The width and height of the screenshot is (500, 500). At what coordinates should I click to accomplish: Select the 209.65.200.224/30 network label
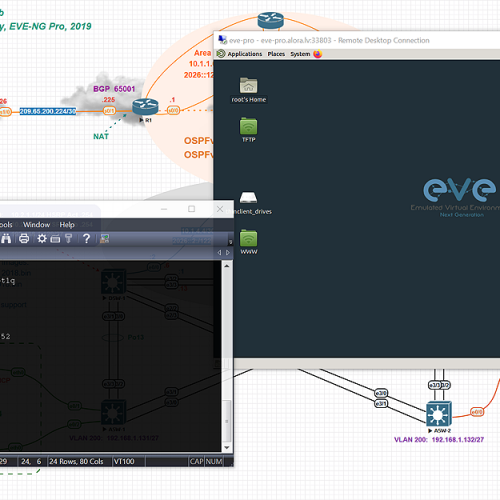point(48,111)
